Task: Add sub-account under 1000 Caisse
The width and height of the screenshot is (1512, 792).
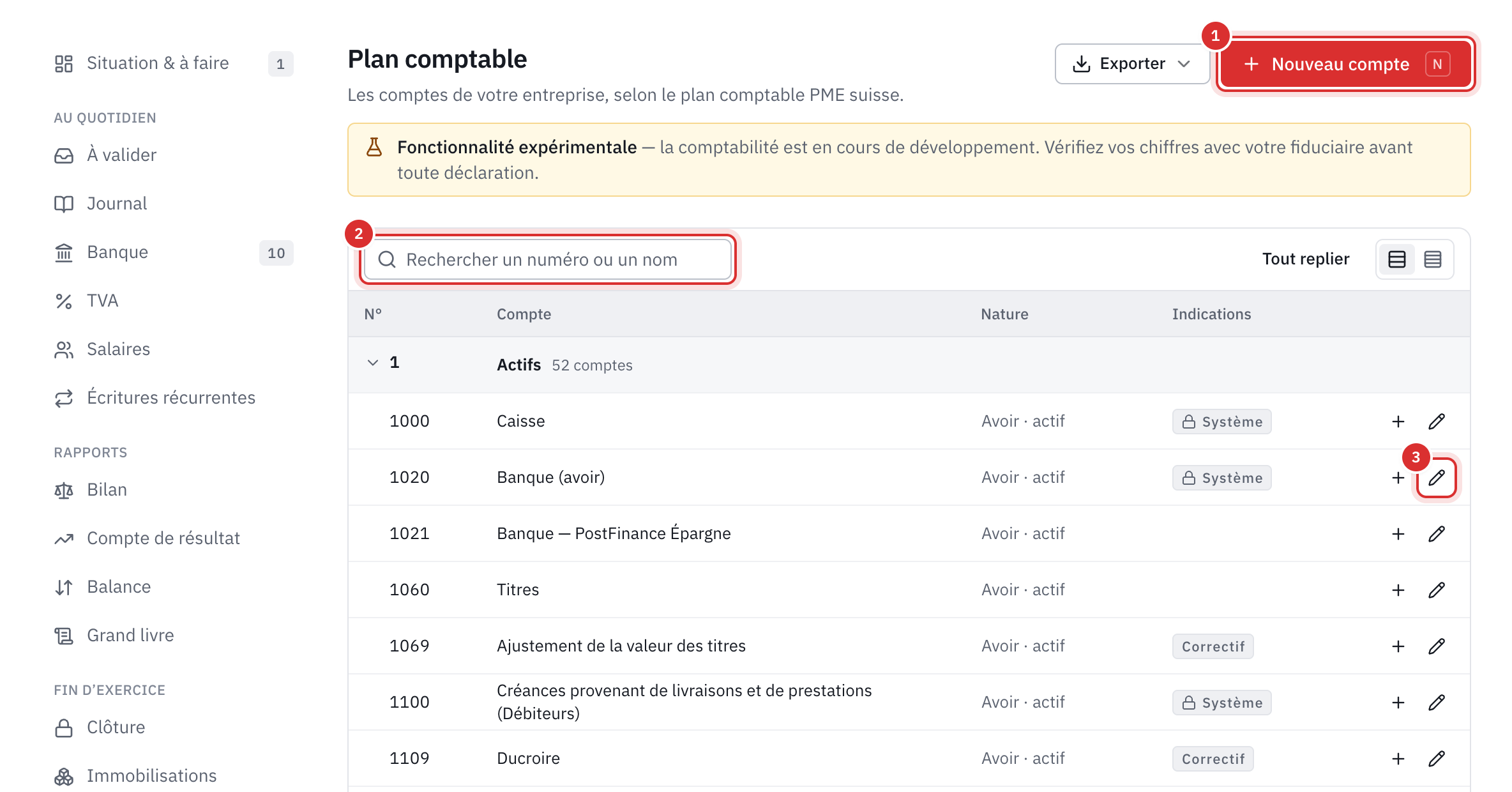Action: [x=1398, y=422]
